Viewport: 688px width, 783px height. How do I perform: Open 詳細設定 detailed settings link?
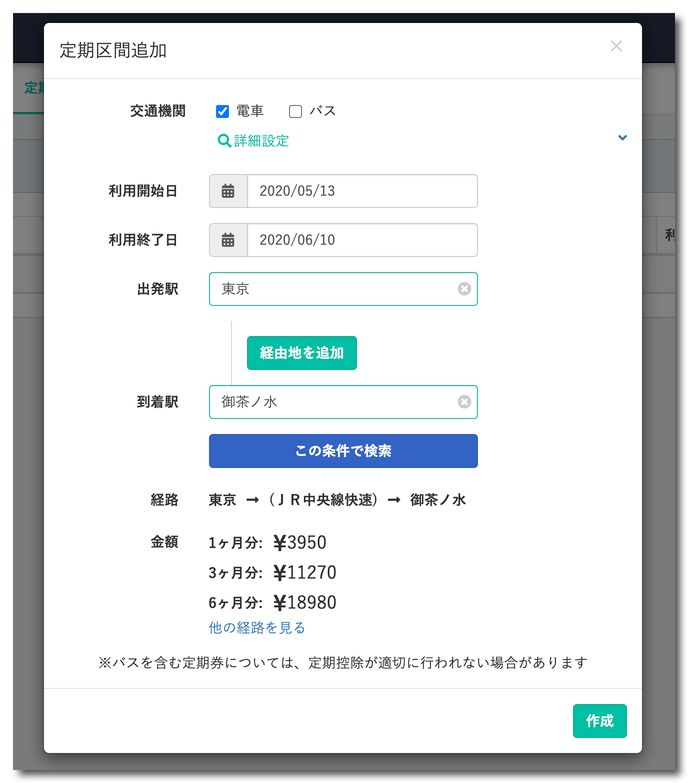click(x=261, y=141)
